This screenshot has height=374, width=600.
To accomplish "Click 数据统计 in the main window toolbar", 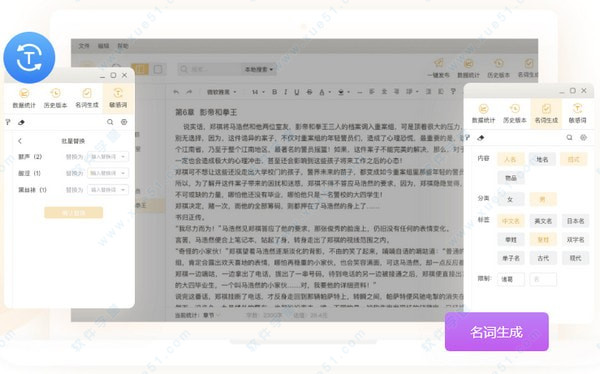I will (468, 68).
